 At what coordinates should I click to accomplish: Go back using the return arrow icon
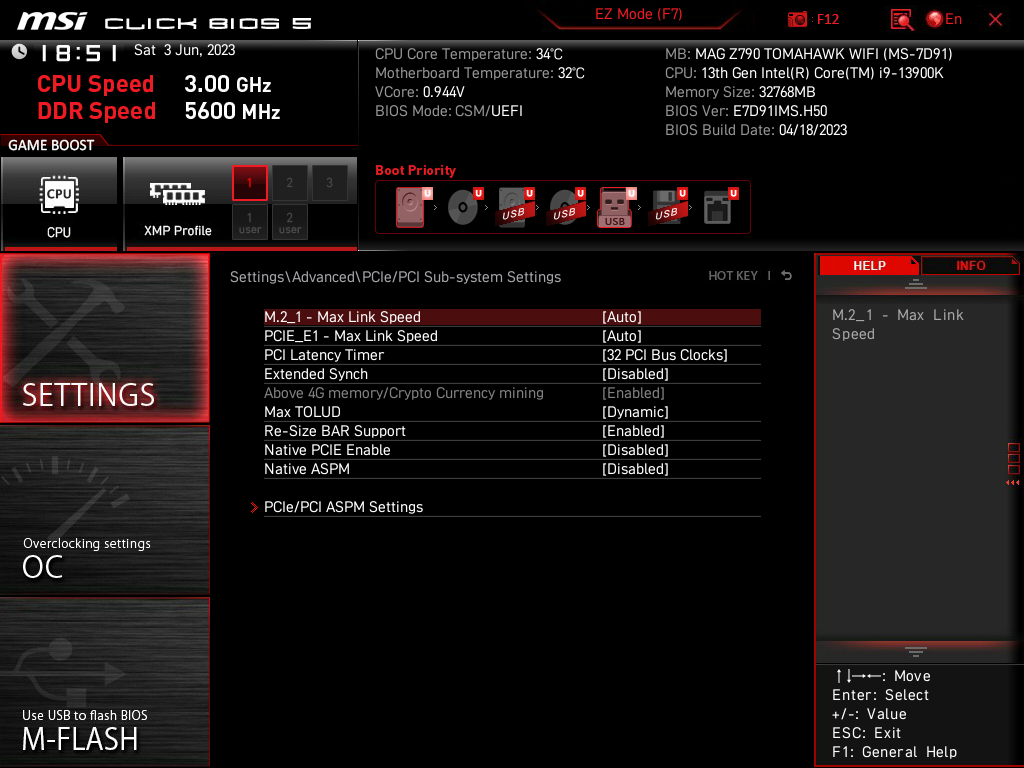click(x=787, y=276)
